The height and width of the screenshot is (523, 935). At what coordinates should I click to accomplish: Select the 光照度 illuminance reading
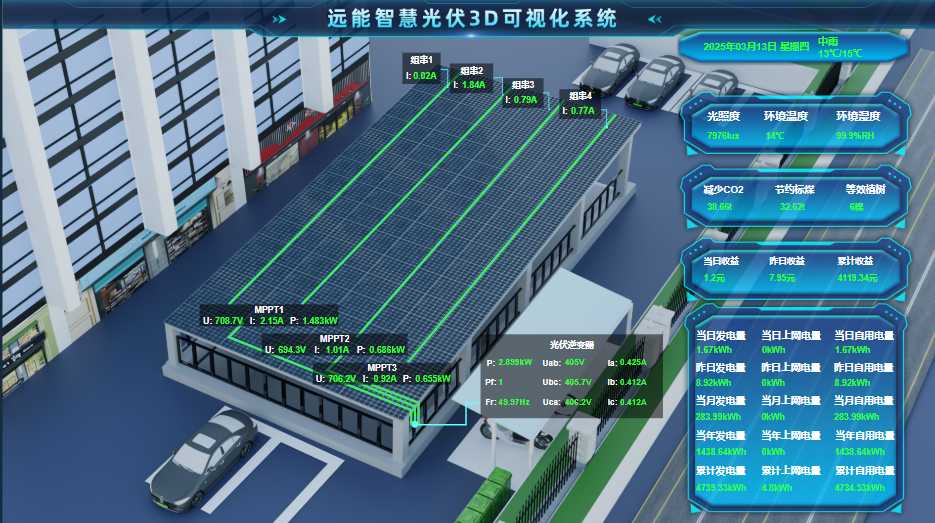(x=723, y=126)
